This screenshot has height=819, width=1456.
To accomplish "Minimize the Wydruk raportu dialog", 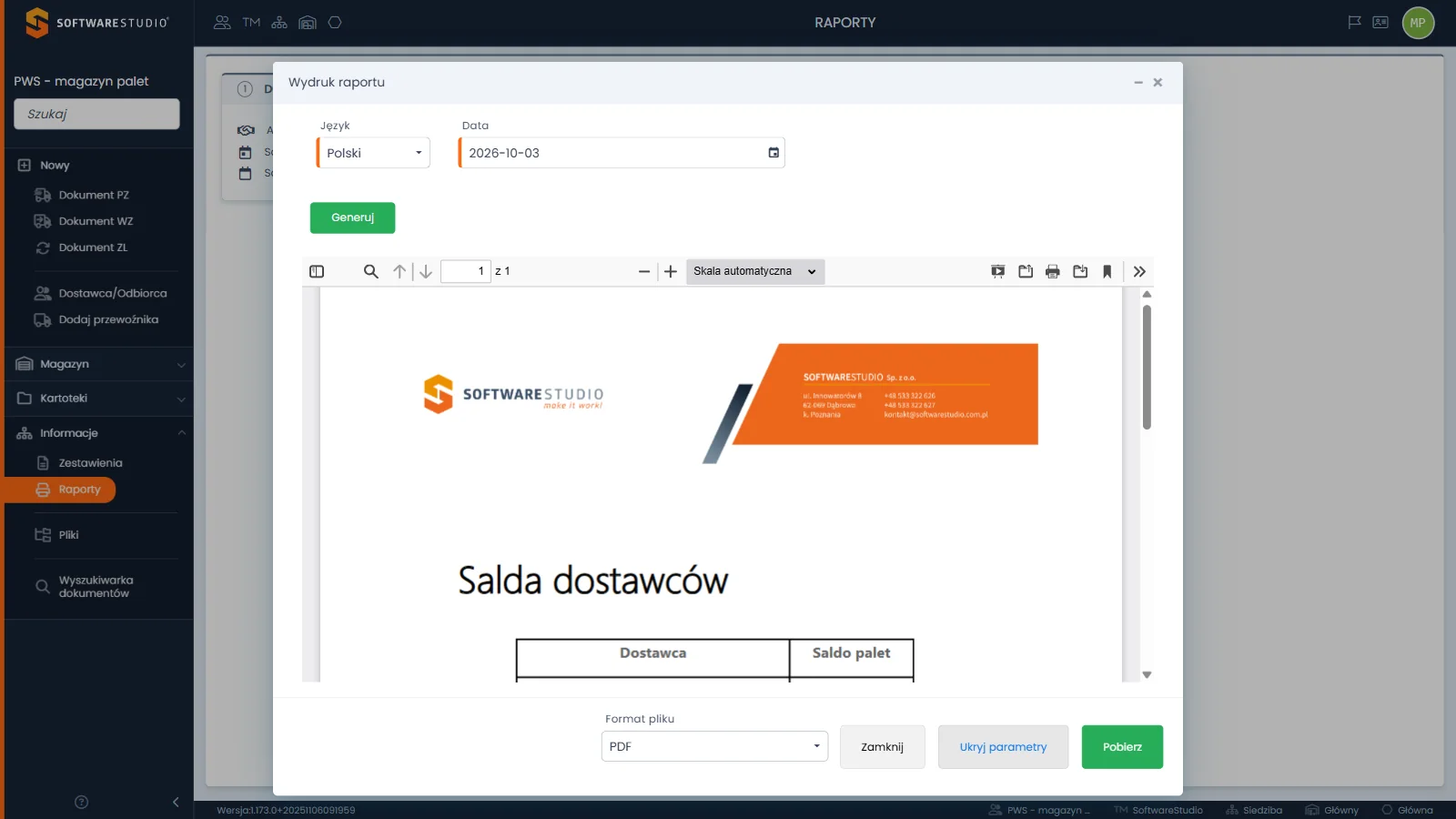I will [1137, 83].
